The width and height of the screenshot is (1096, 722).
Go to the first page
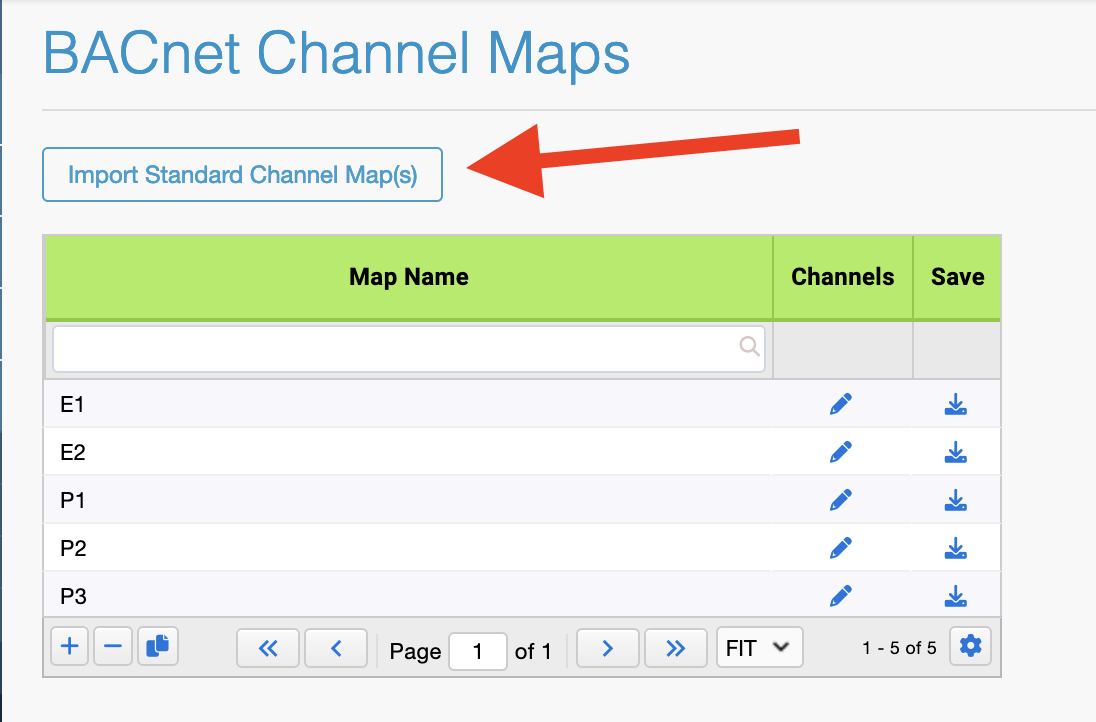267,648
